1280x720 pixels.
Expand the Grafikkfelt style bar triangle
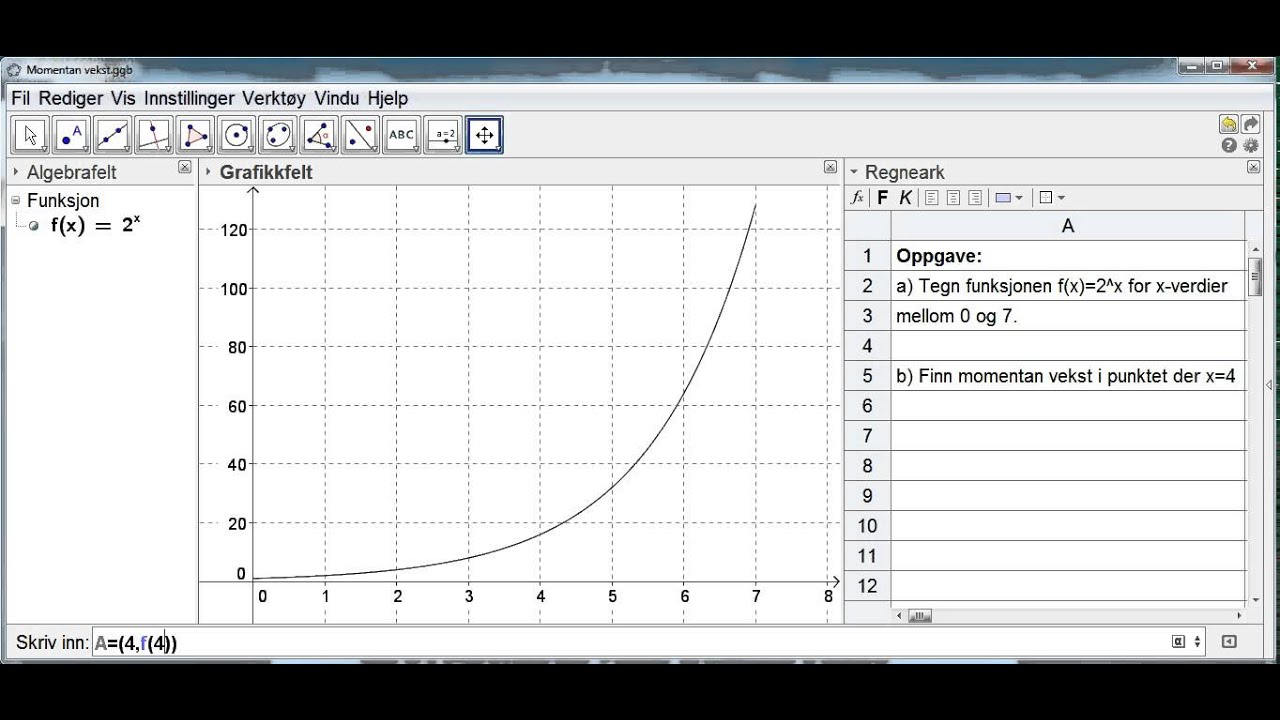click(209, 172)
